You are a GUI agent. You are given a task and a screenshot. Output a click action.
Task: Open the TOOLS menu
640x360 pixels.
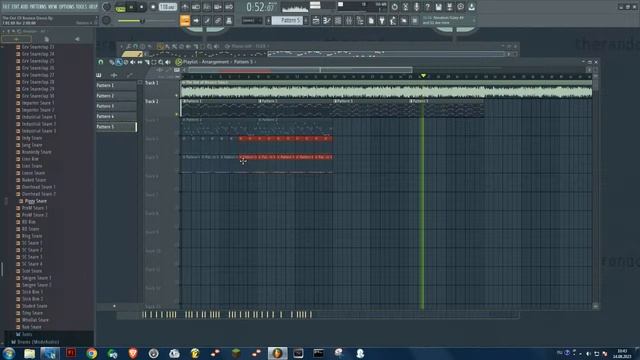[x=81, y=7]
